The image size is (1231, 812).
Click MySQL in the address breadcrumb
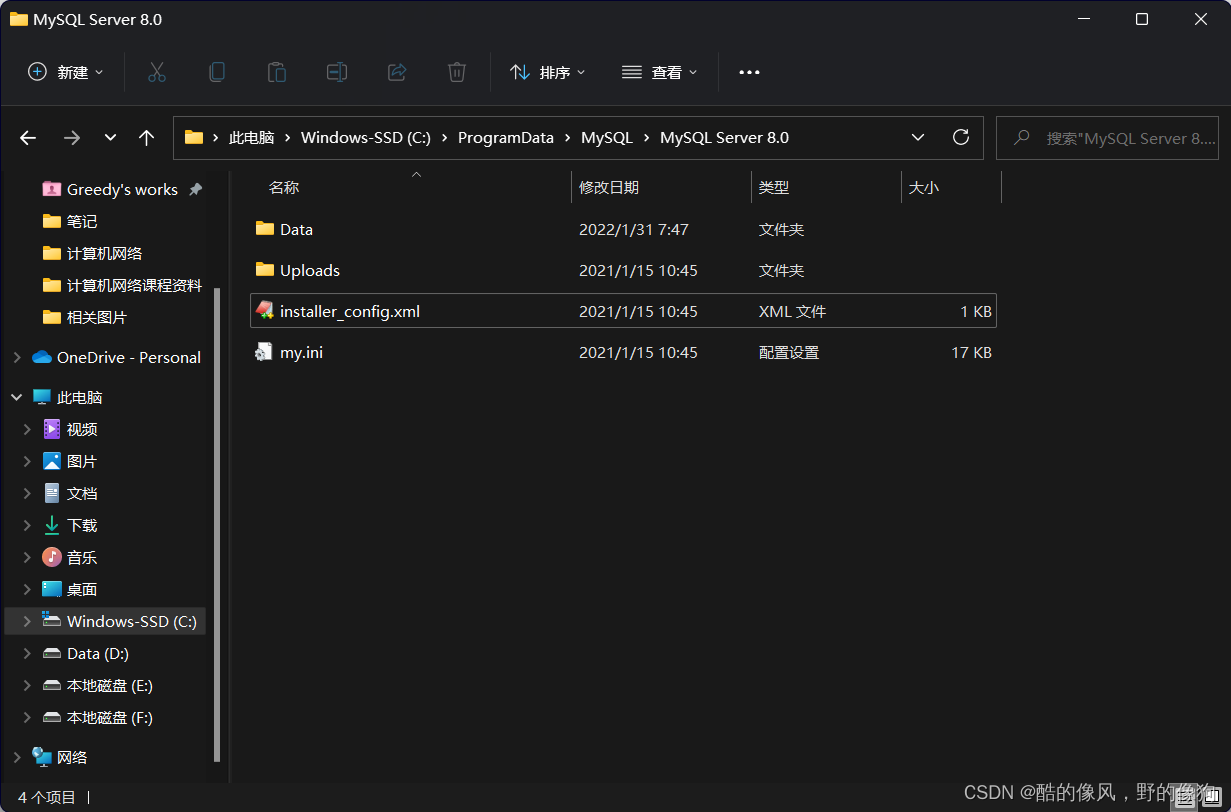pos(607,138)
